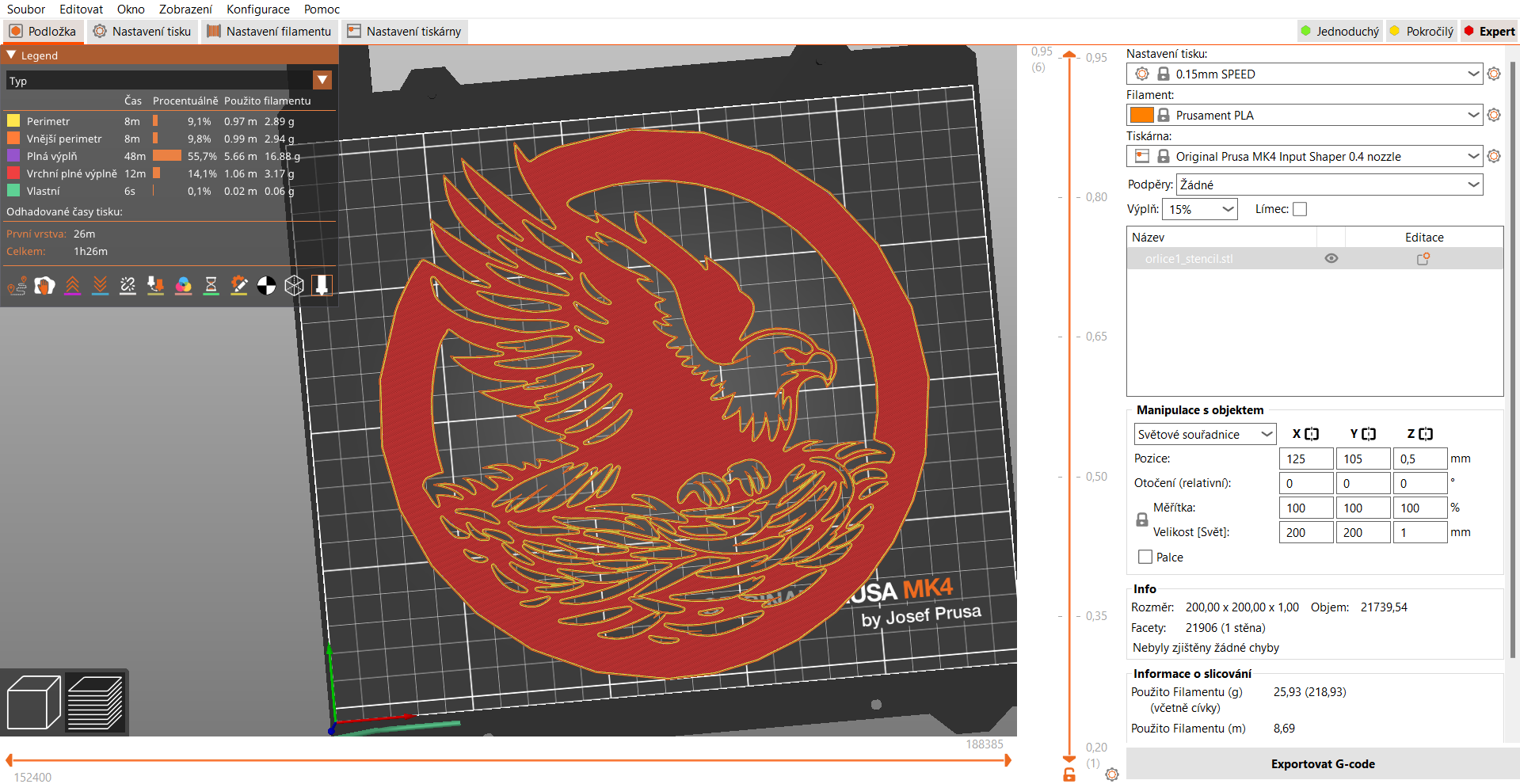1520x784 pixels.
Task: Open the Prusament PLA filament dropdown
Action: point(1304,115)
